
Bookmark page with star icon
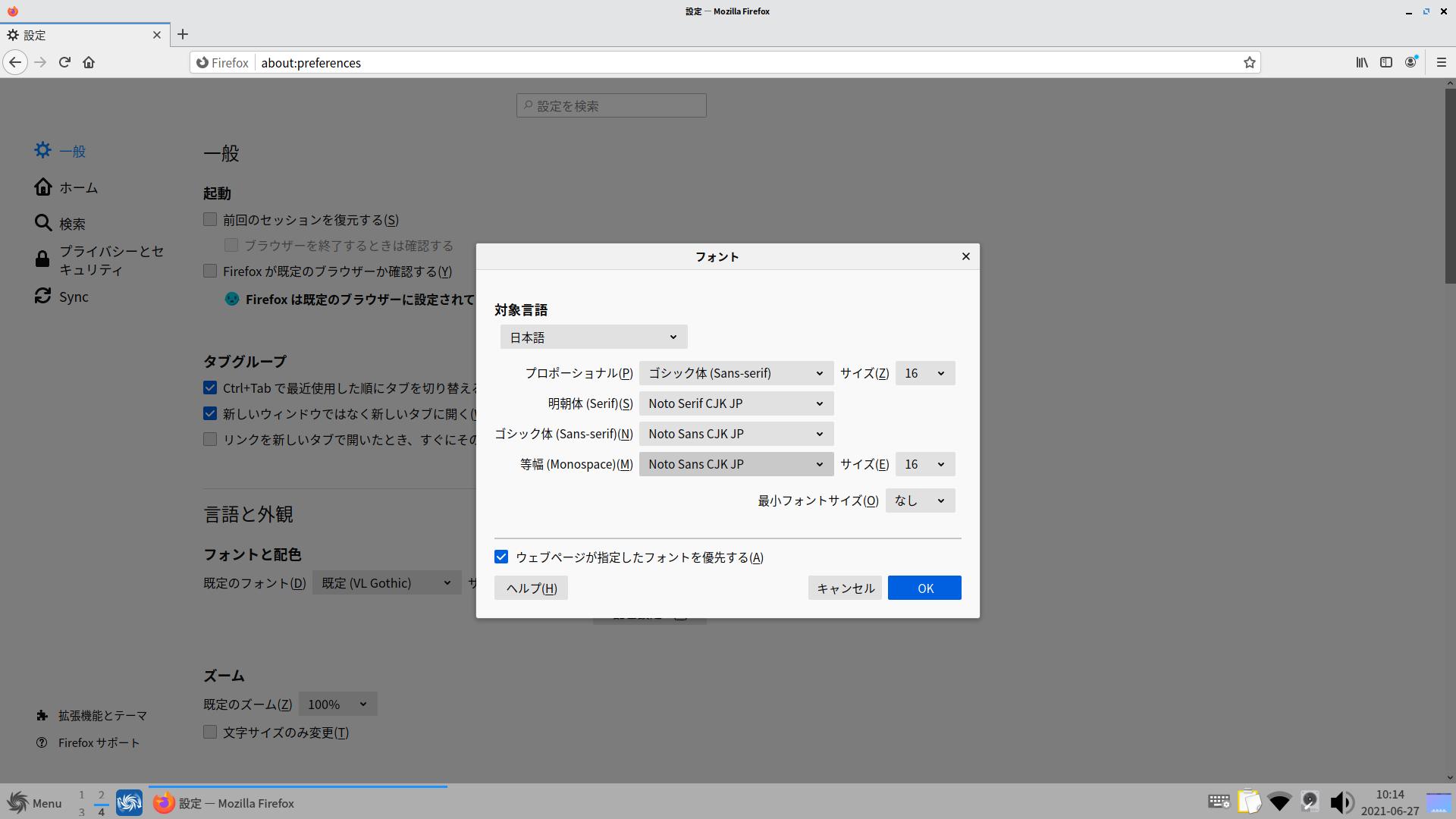(1249, 63)
